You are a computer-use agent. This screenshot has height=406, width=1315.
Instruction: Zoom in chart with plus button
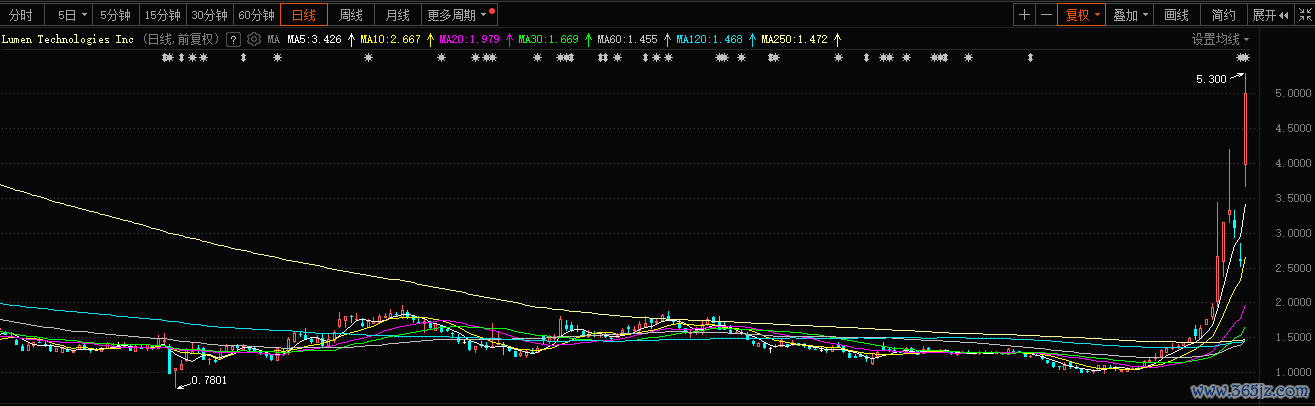[x=1024, y=15]
